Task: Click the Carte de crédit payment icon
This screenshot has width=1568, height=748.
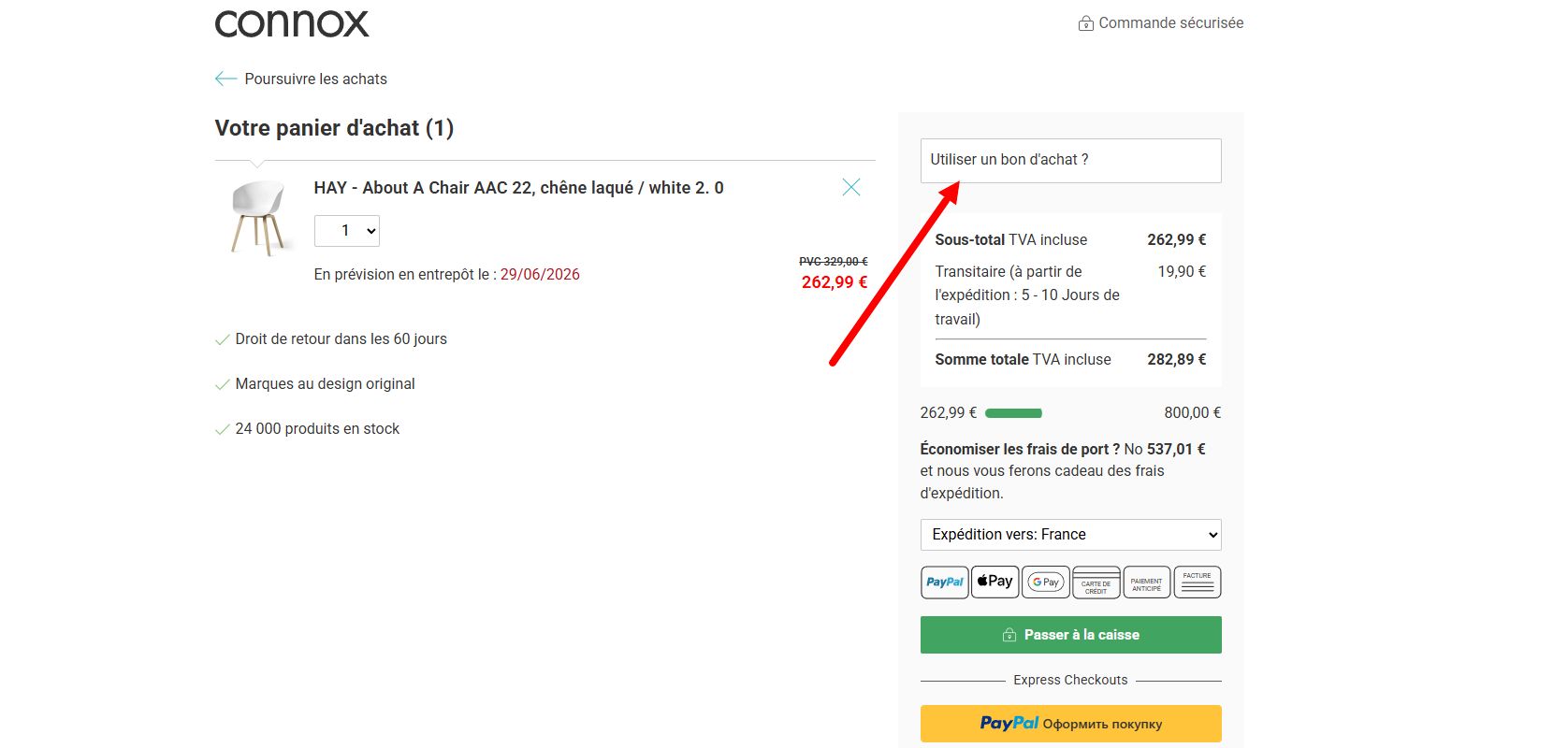Action: tap(1096, 582)
